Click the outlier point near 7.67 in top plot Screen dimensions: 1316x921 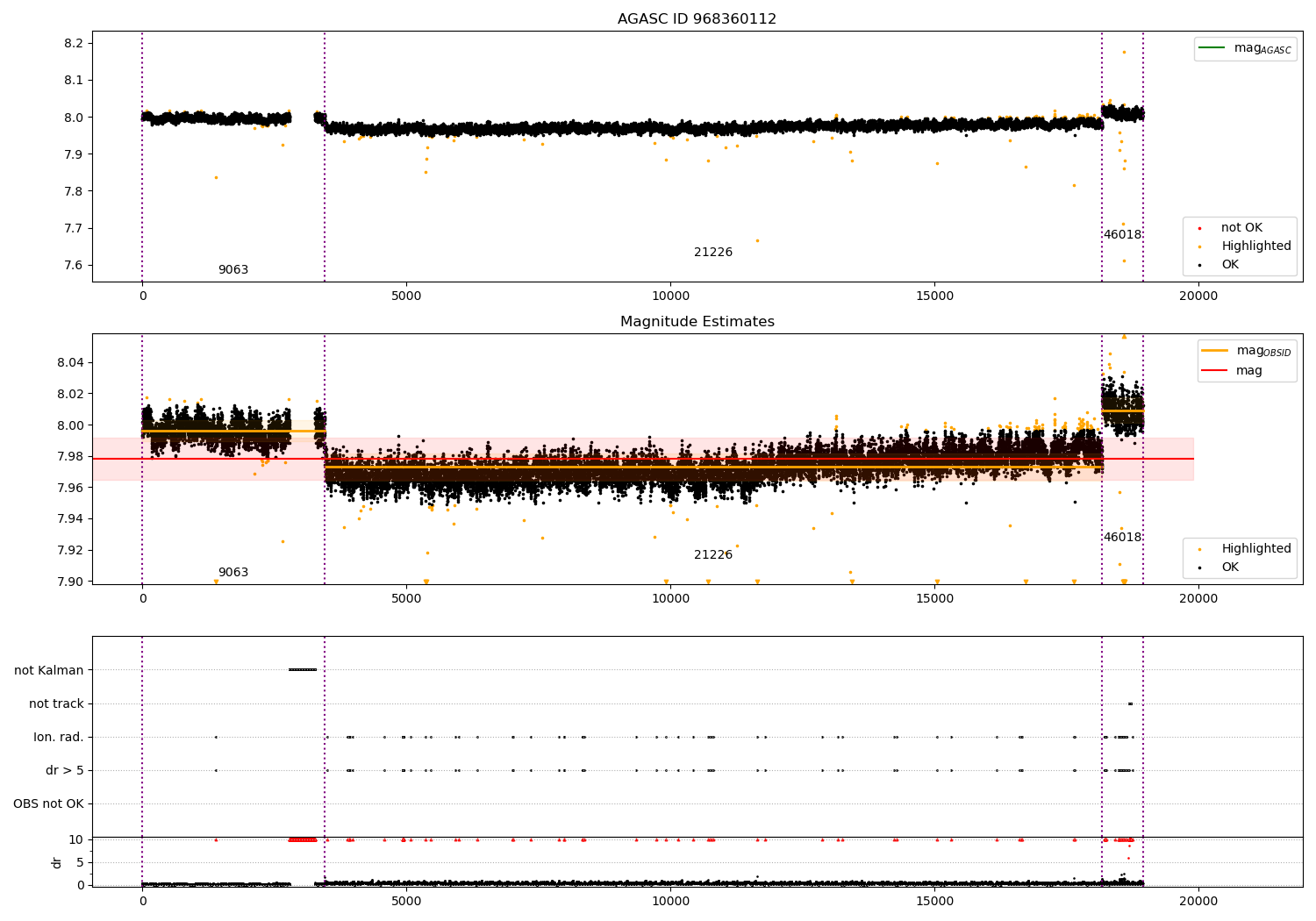[x=757, y=240]
